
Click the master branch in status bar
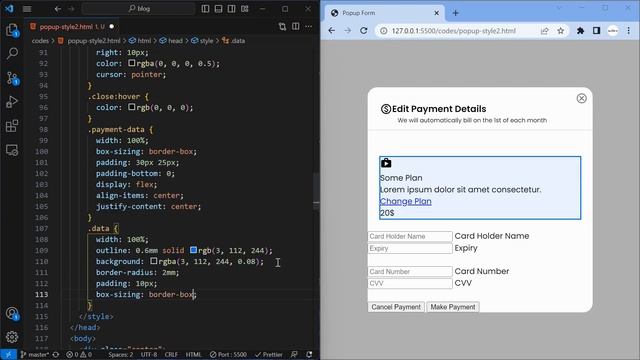(35, 354)
